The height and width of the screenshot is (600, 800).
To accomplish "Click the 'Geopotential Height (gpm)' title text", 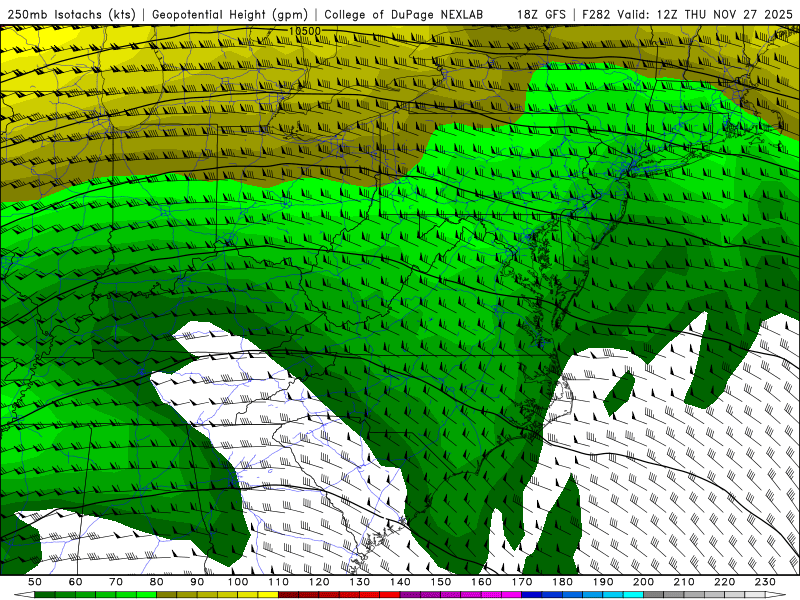I will tap(230, 15).
